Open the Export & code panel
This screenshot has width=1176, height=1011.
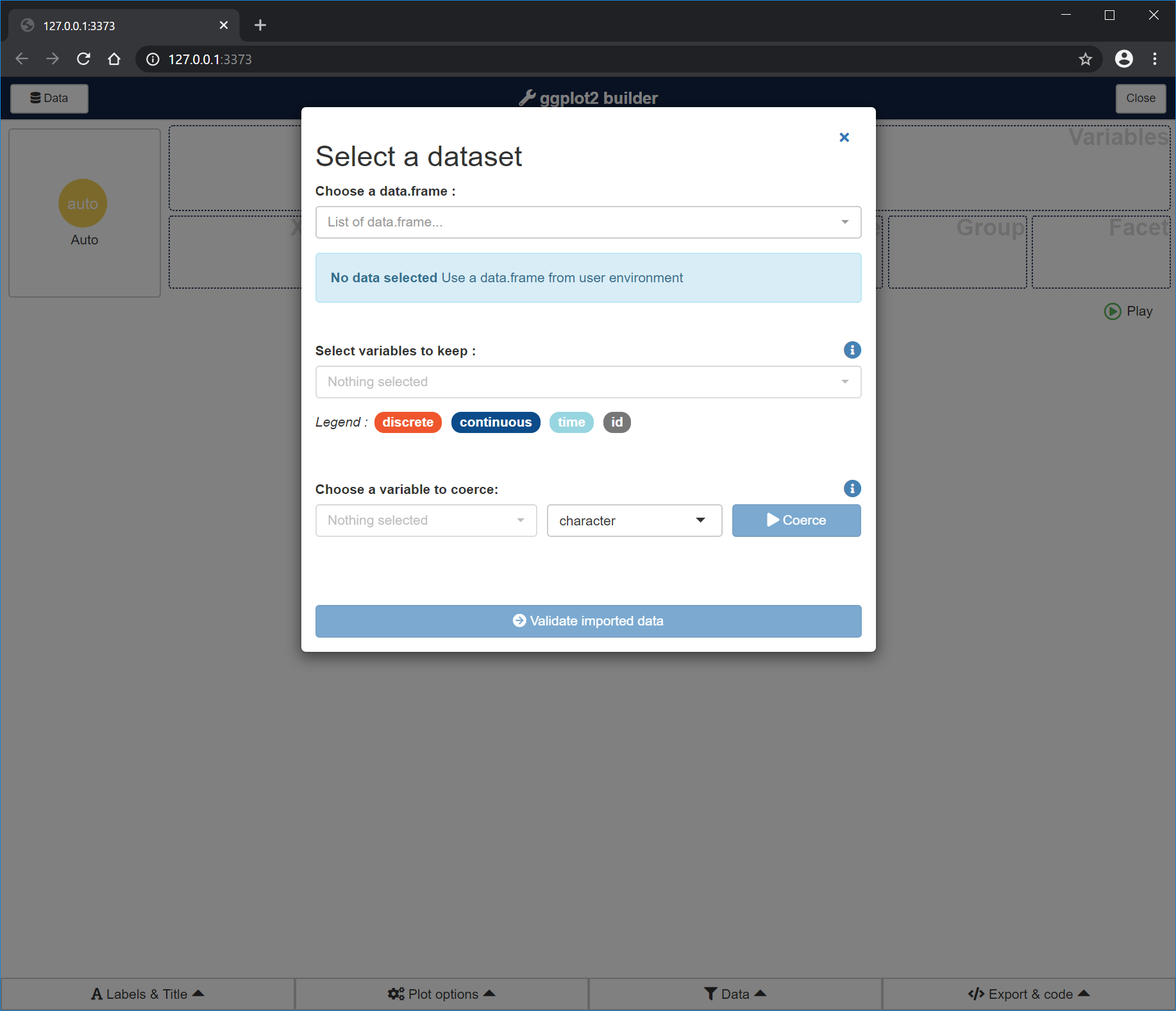click(1029, 994)
